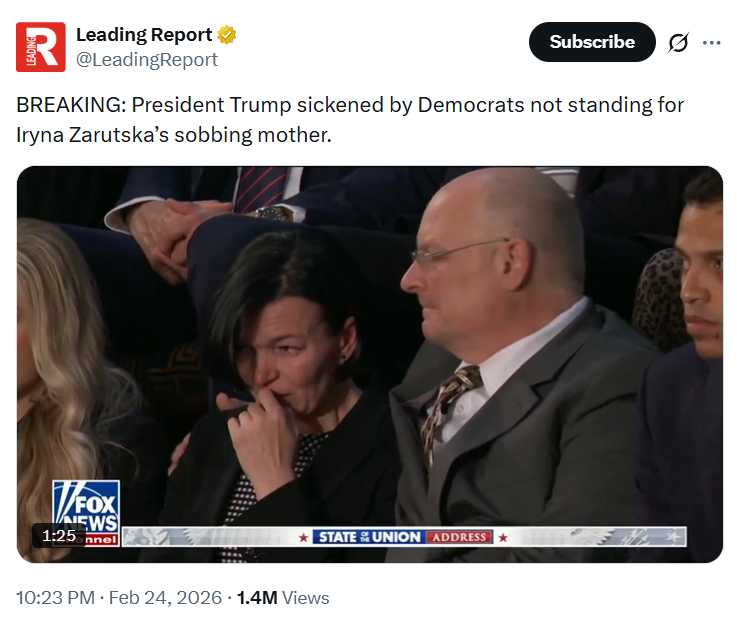The width and height of the screenshot is (737, 626).
Task: Open the Leading Report display name
Action: [x=144, y=35]
